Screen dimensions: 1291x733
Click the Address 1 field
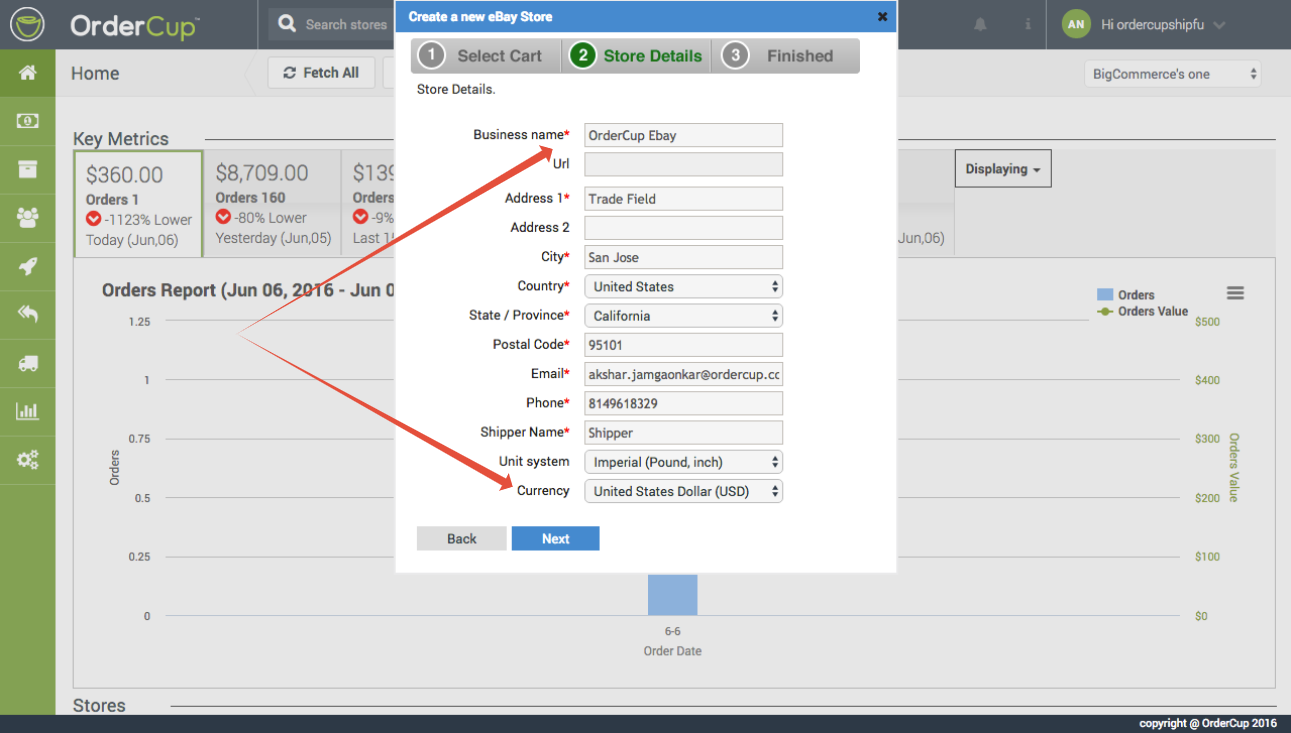(683, 199)
